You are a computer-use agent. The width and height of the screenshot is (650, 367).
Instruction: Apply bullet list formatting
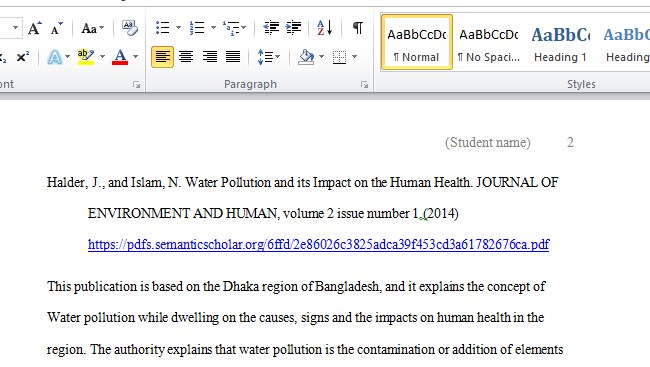[162, 28]
